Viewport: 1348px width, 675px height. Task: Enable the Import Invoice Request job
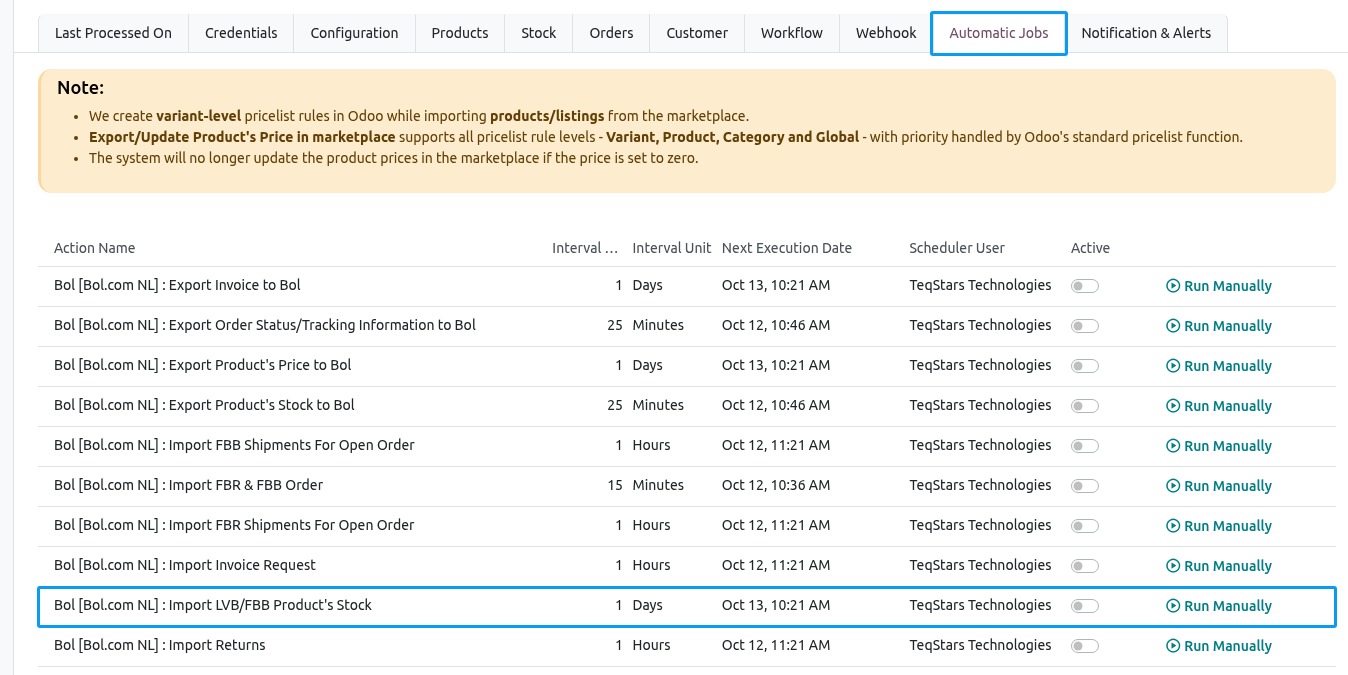[x=1085, y=566]
